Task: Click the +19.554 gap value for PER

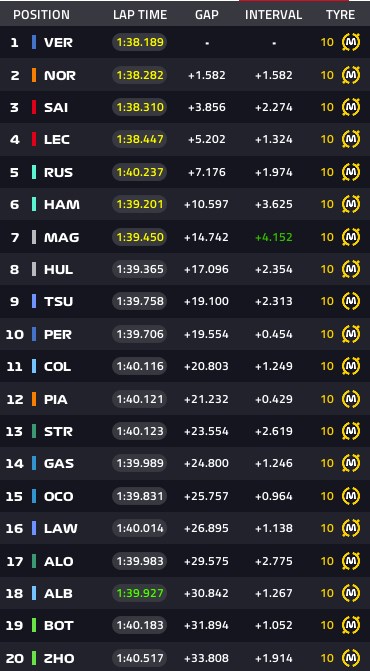Action: coord(206,334)
